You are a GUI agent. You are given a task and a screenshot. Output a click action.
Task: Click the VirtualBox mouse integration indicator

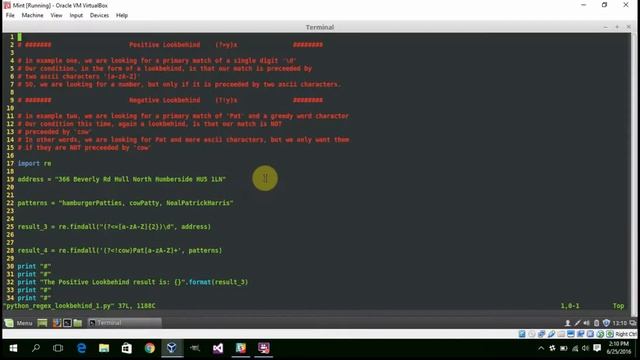[x=600, y=334]
